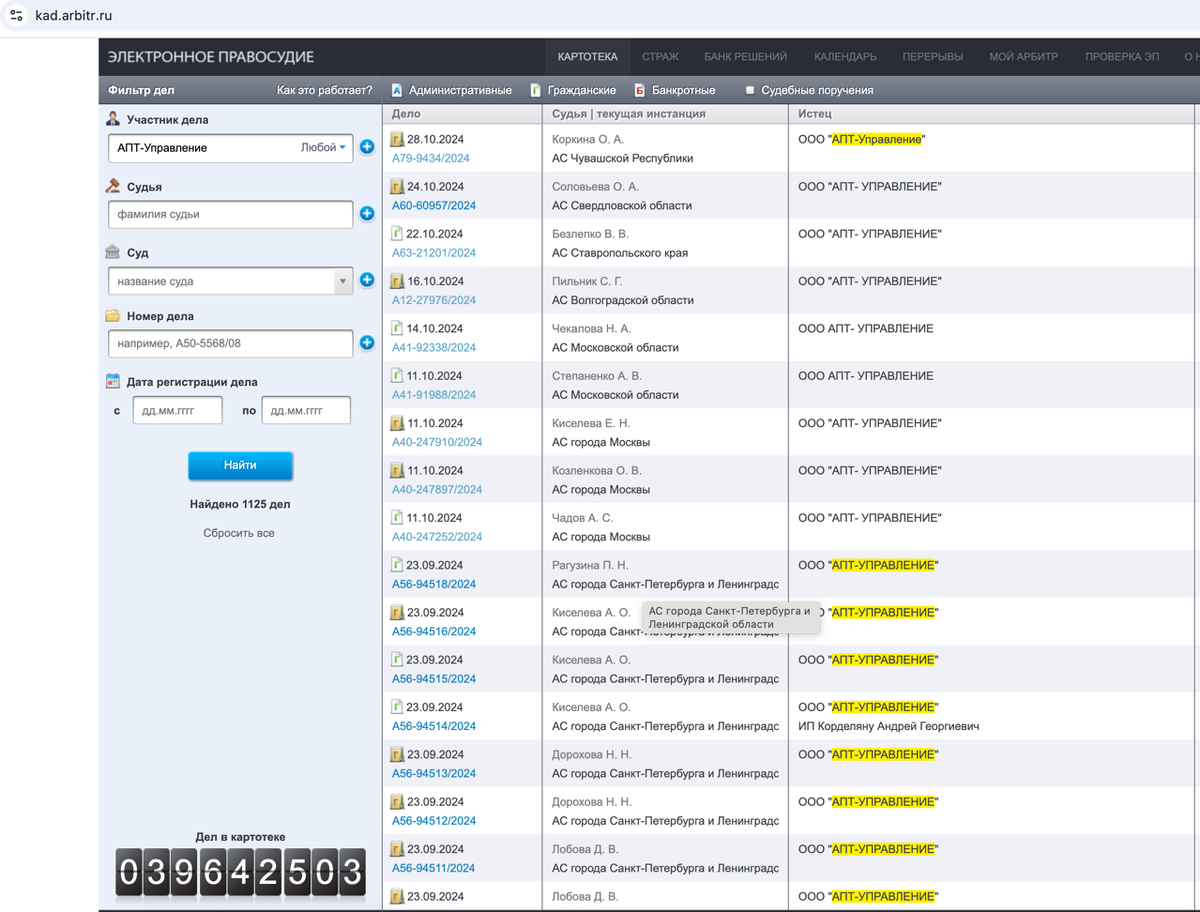Open the КАРТОТЕКА tab
Screen dimensions: 1200x912
point(587,57)
